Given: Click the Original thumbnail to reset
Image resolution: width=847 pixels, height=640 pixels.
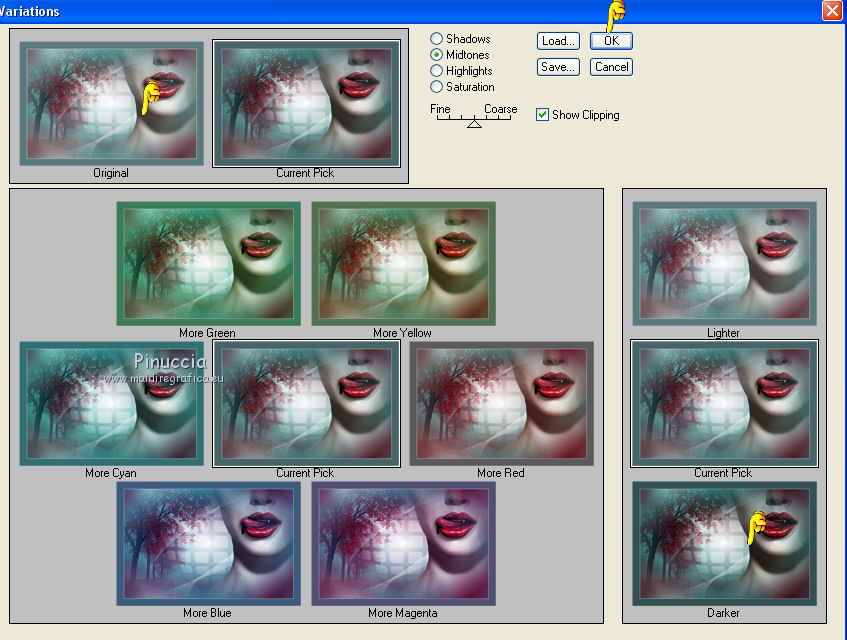Looking at the screenshot, I should [111, 104].
